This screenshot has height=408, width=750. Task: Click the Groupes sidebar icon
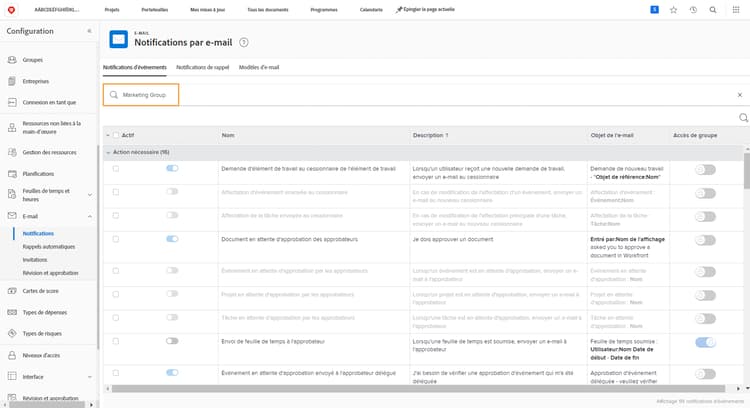click(12, 60)
